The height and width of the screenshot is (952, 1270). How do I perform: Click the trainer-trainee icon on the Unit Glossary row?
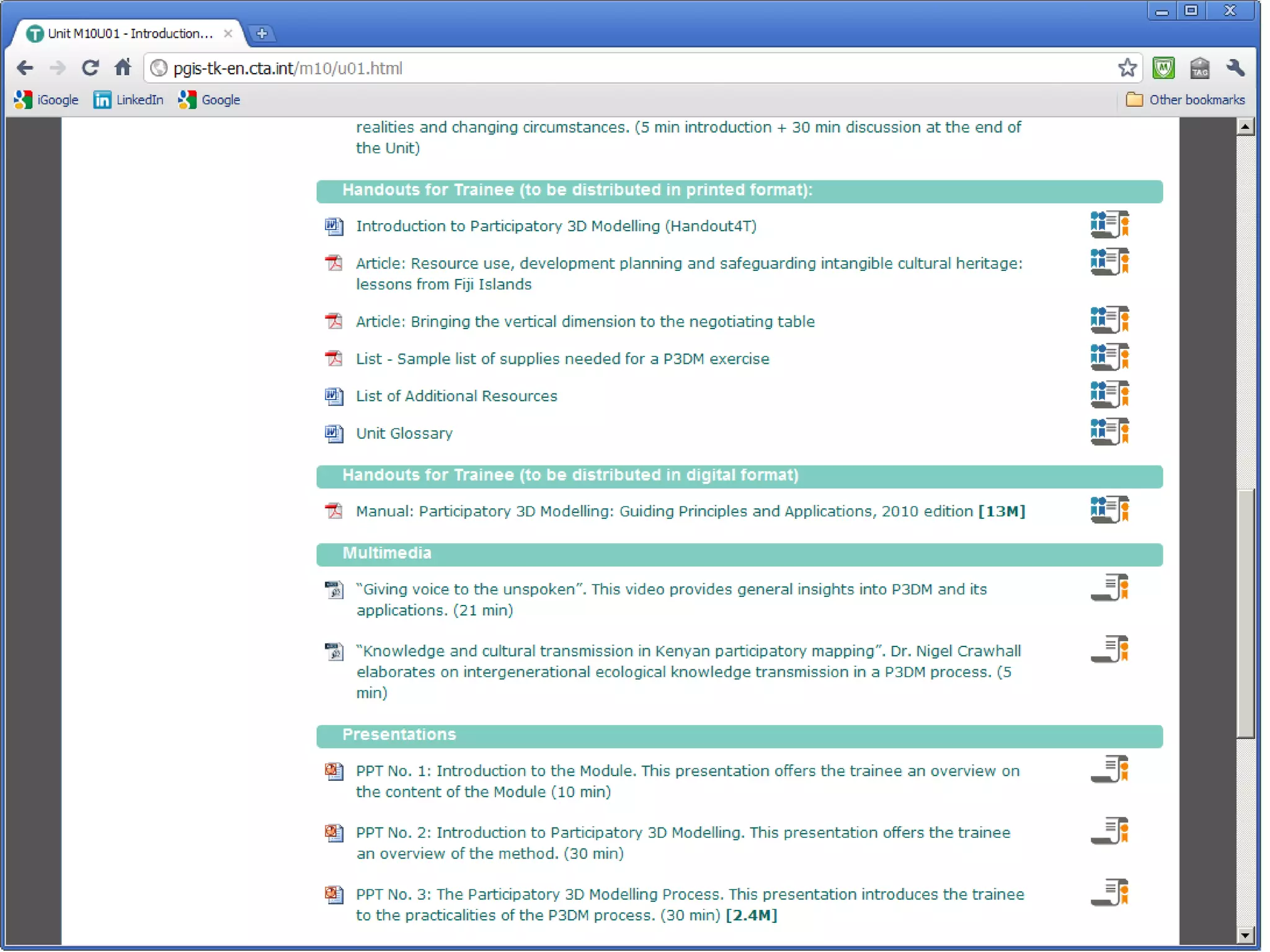pos(1109,431)
